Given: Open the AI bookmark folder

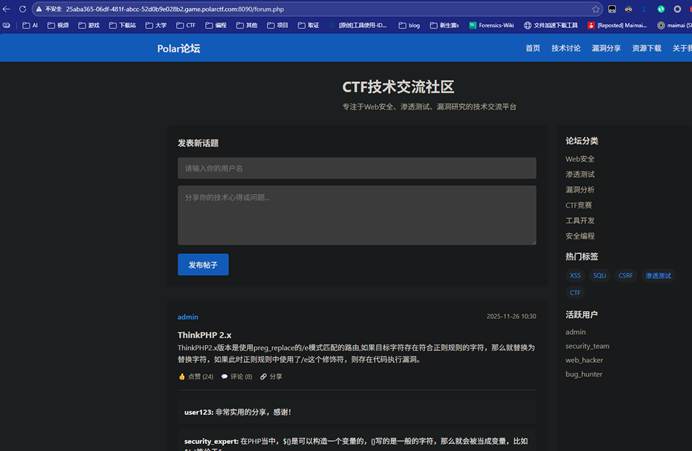Looking at the screenshot, I should 30,26.
